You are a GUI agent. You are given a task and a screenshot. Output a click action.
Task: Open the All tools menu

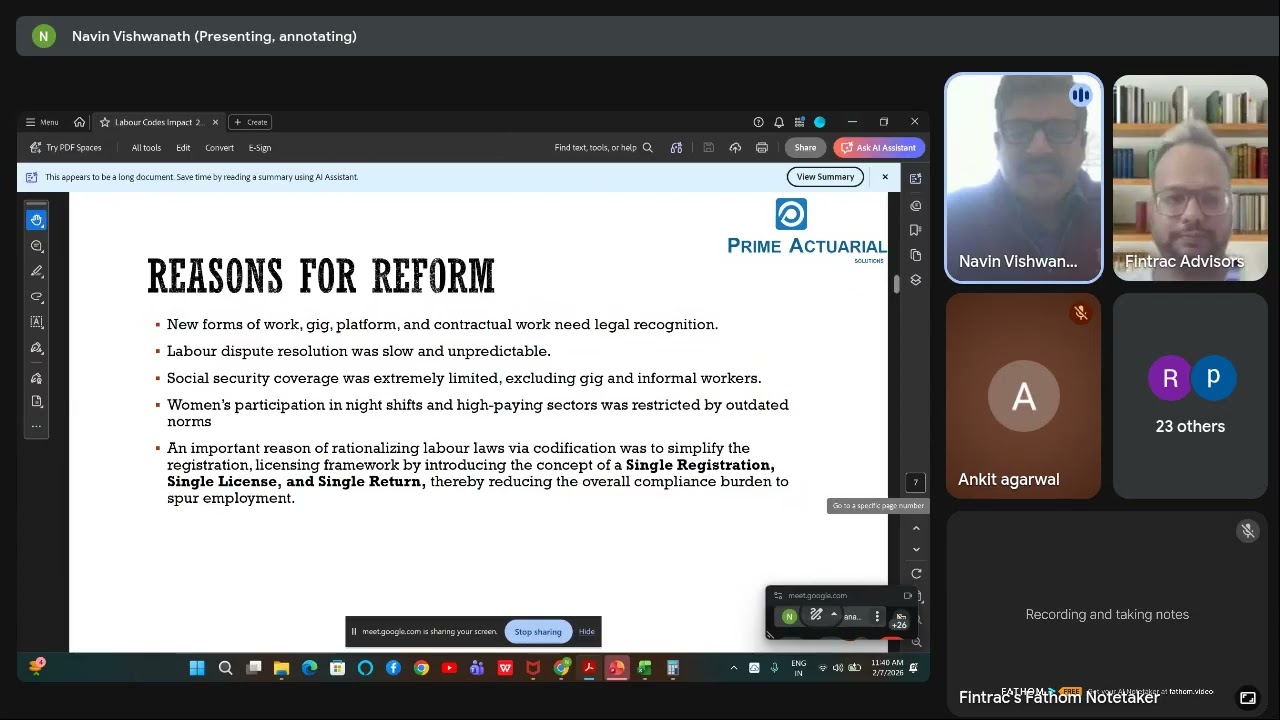coord(146,148)
